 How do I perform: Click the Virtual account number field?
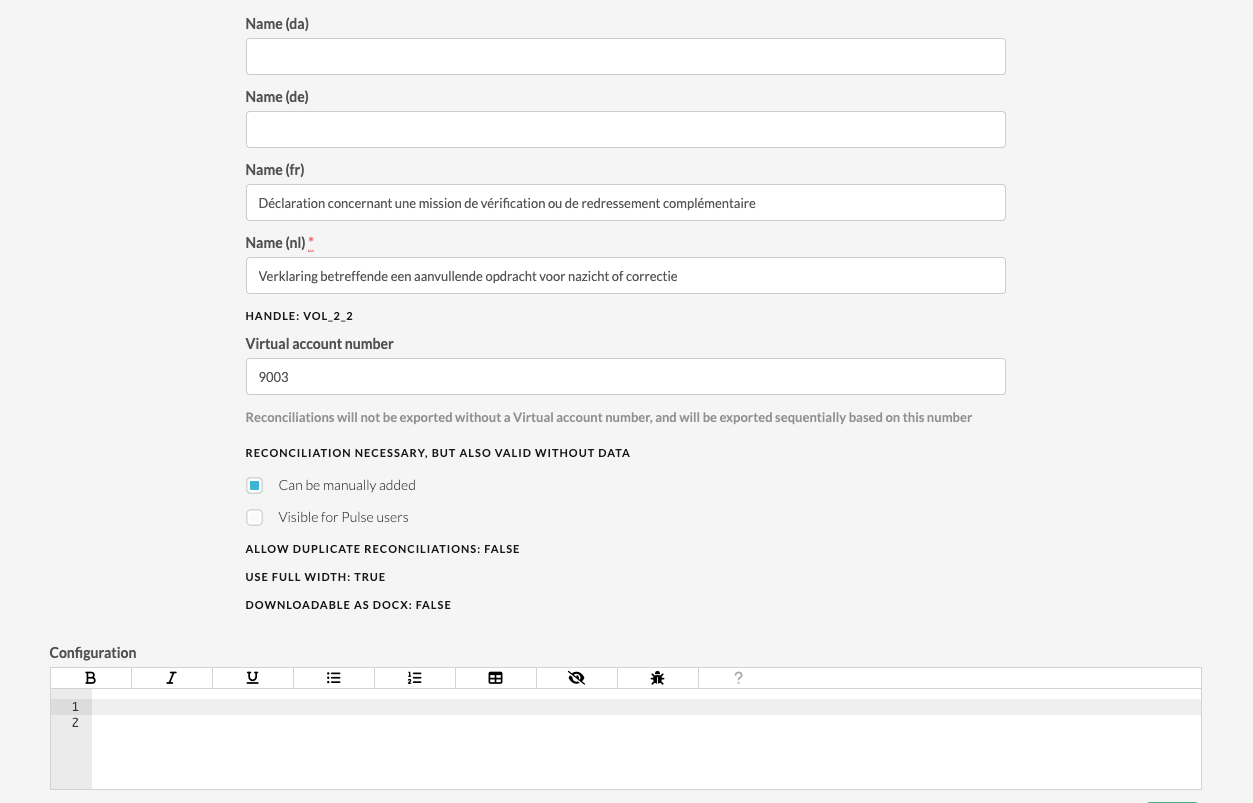tap(625, 377)
